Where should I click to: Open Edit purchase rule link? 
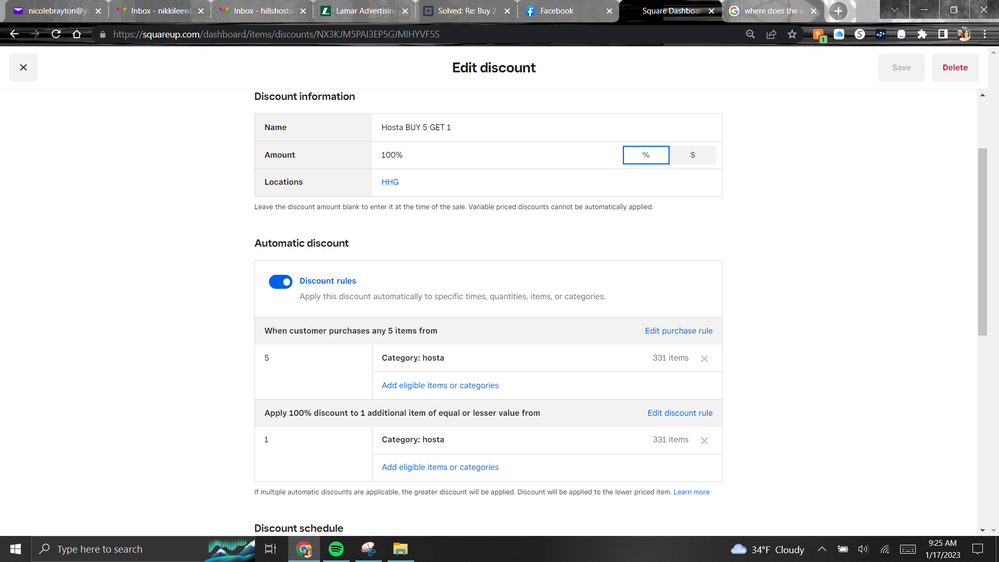678,331
